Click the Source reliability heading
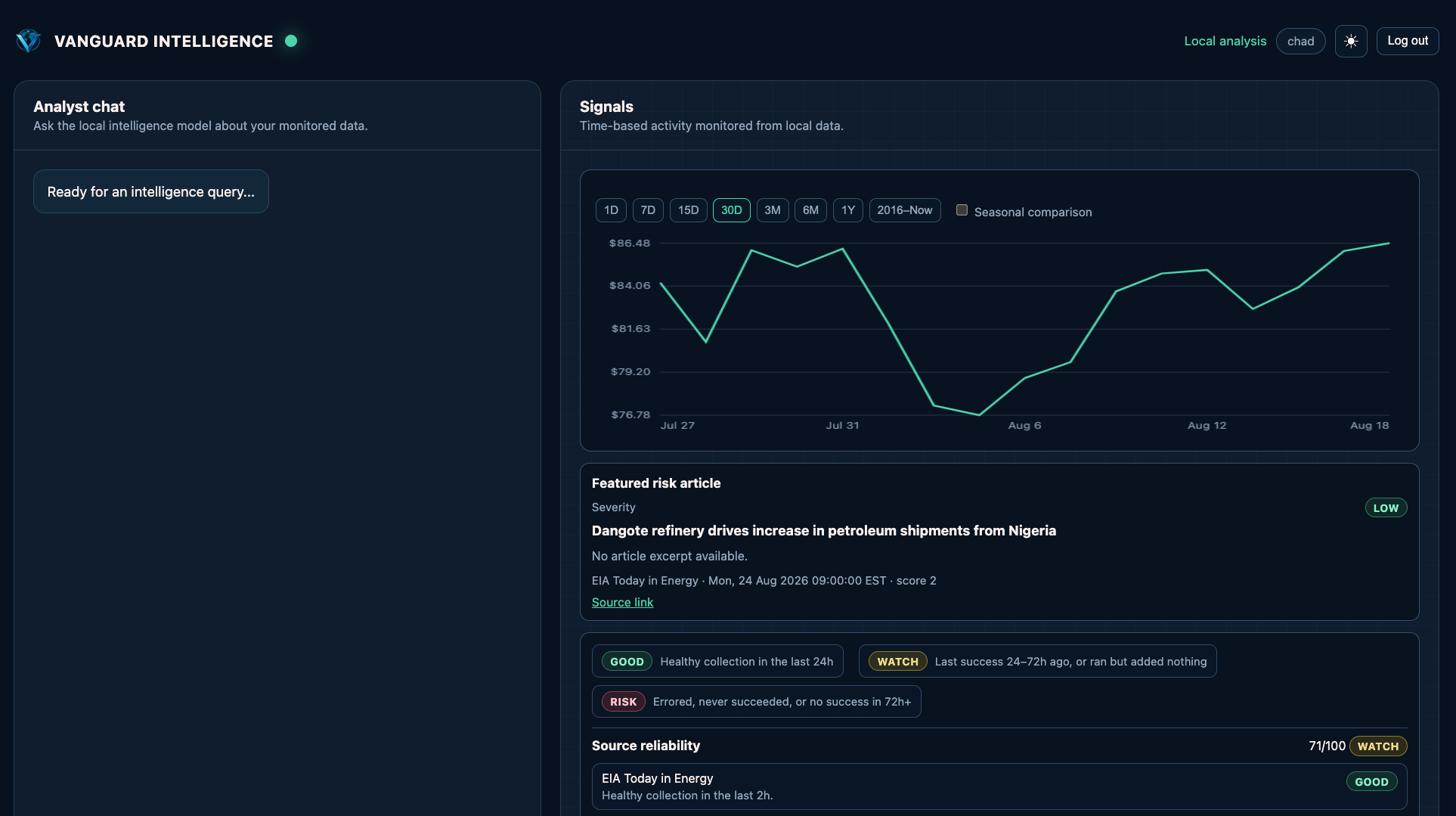The width and height of the screenshot is (1456, 816). click(x=646, y=746)
